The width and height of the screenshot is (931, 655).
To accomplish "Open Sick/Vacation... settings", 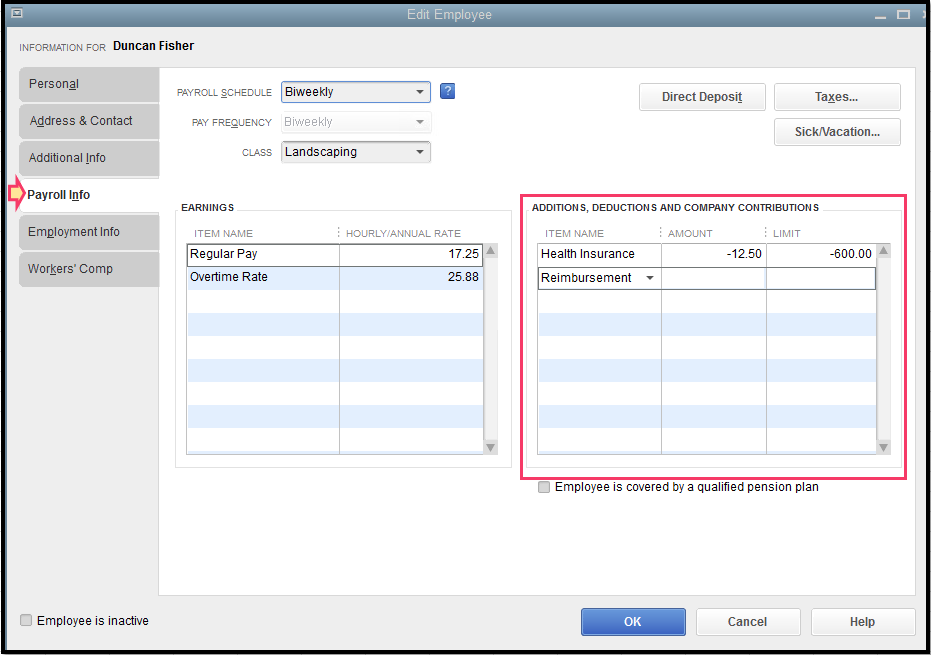I will pyautogui.click(x=837, y=132).
